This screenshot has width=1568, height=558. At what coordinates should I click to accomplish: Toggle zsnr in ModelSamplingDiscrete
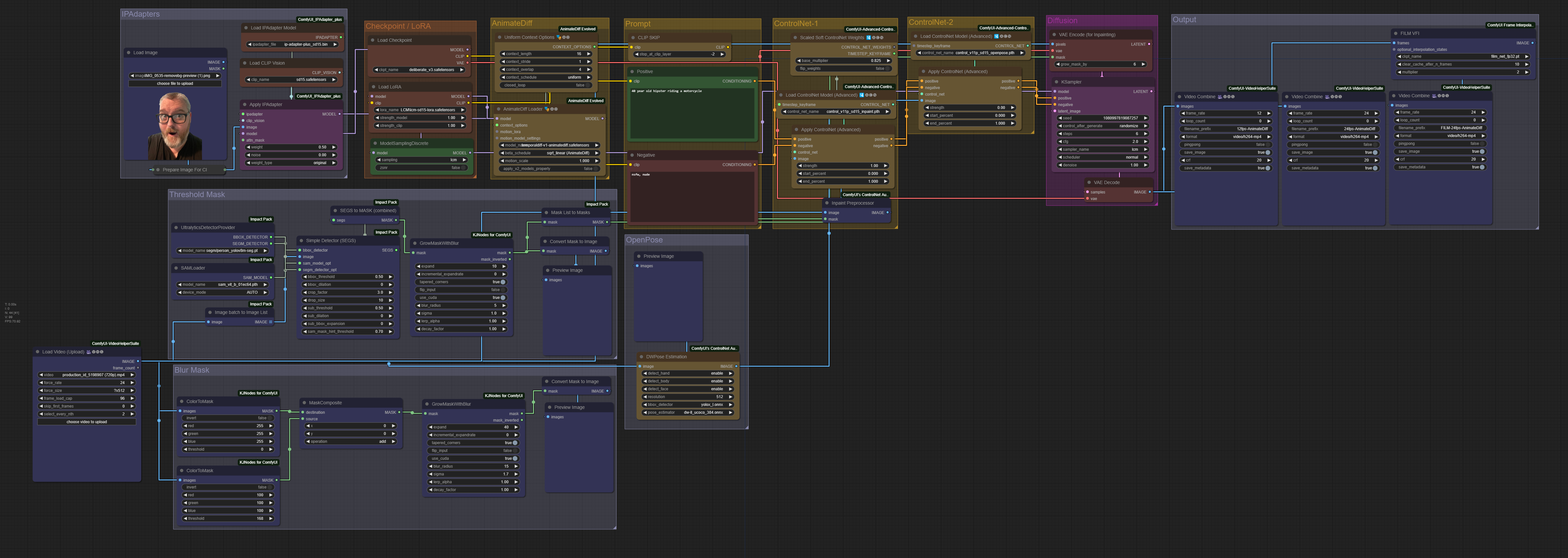pyautogui.click(x=421, y=167)
